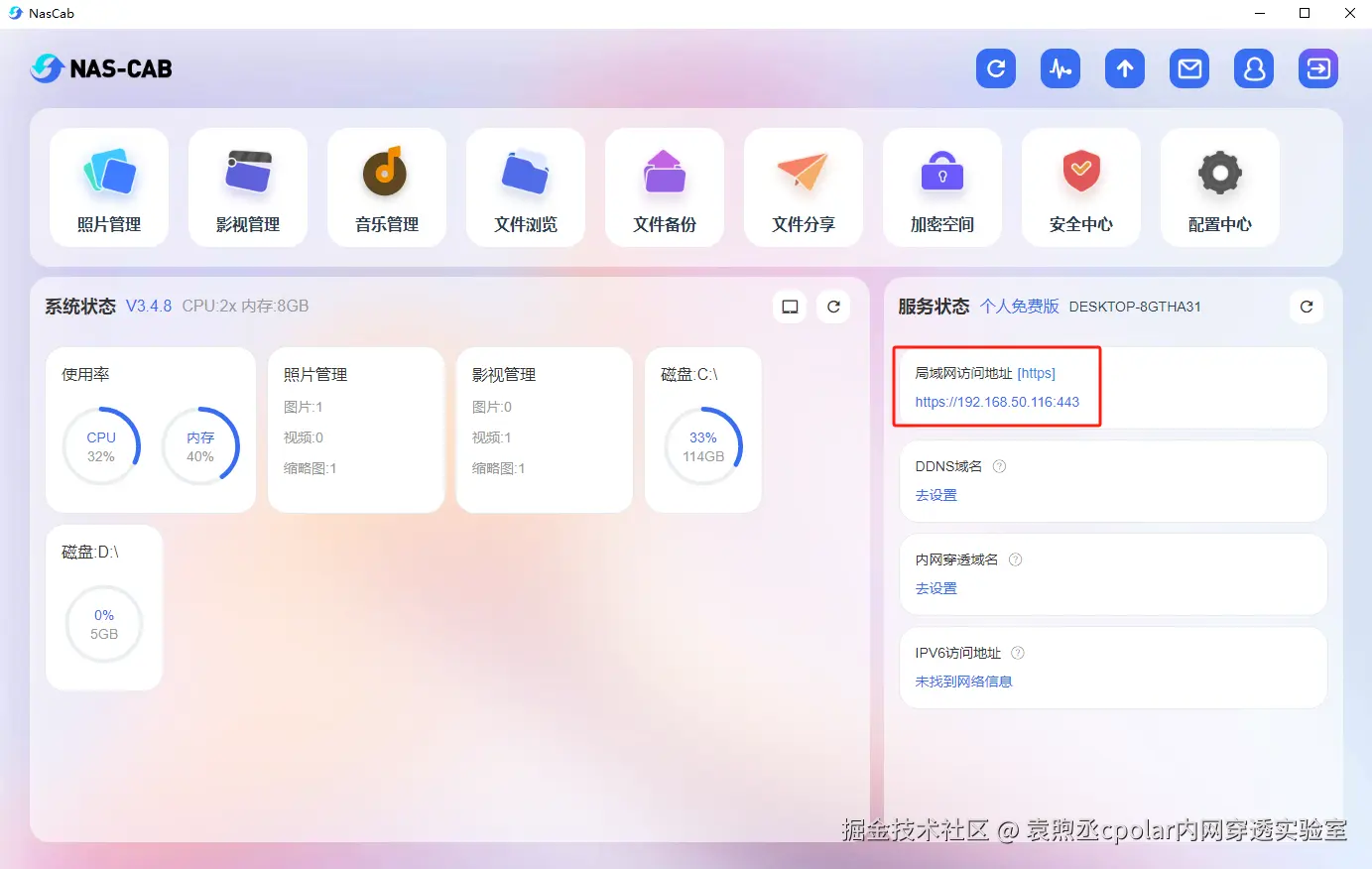Click the 系统状态 display monitor icon
Viewport: 1372px width, 869px height.
790,307
